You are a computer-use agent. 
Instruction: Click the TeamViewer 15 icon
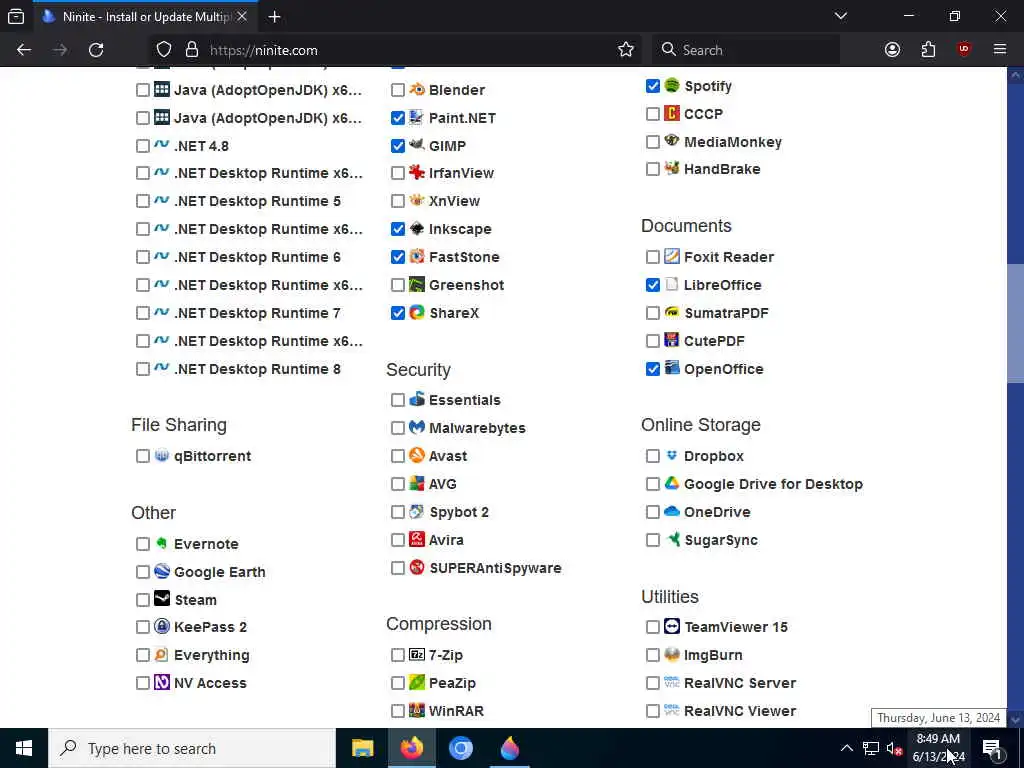click(x=671, y=626)
